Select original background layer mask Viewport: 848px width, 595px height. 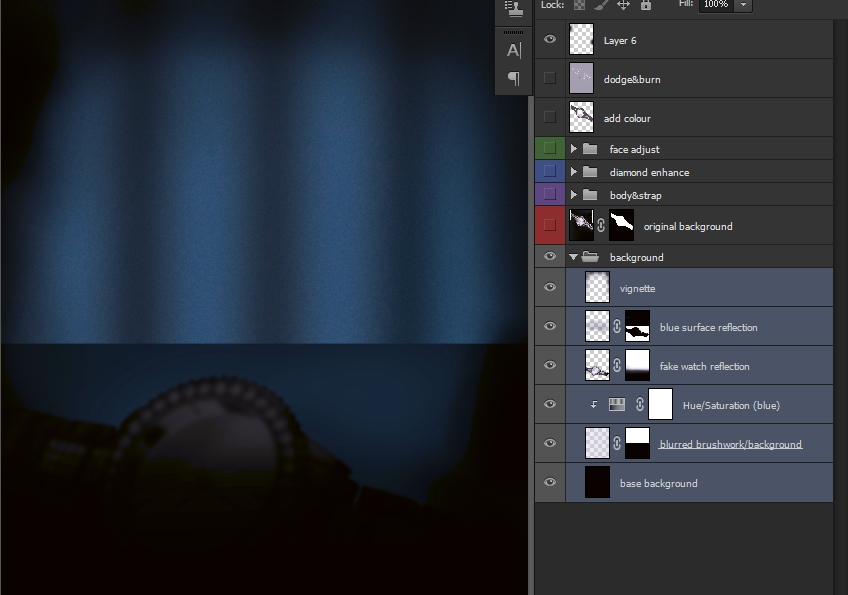click(x=621, y=226)
